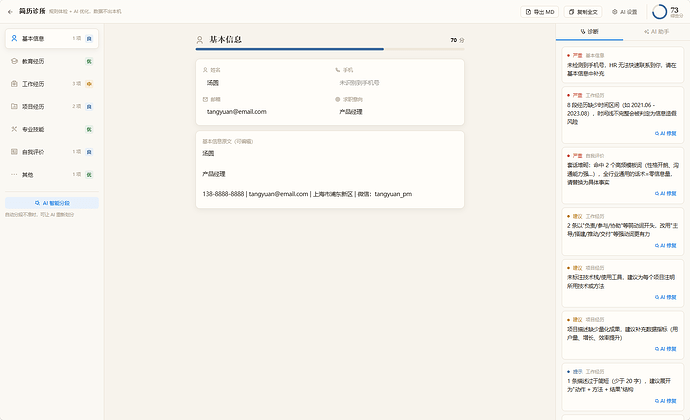Image resolution: width=690 pixels, height=420 pixels.
Task: Click the sparkle icon on AI 助手 tab
Action: (646, 32)
